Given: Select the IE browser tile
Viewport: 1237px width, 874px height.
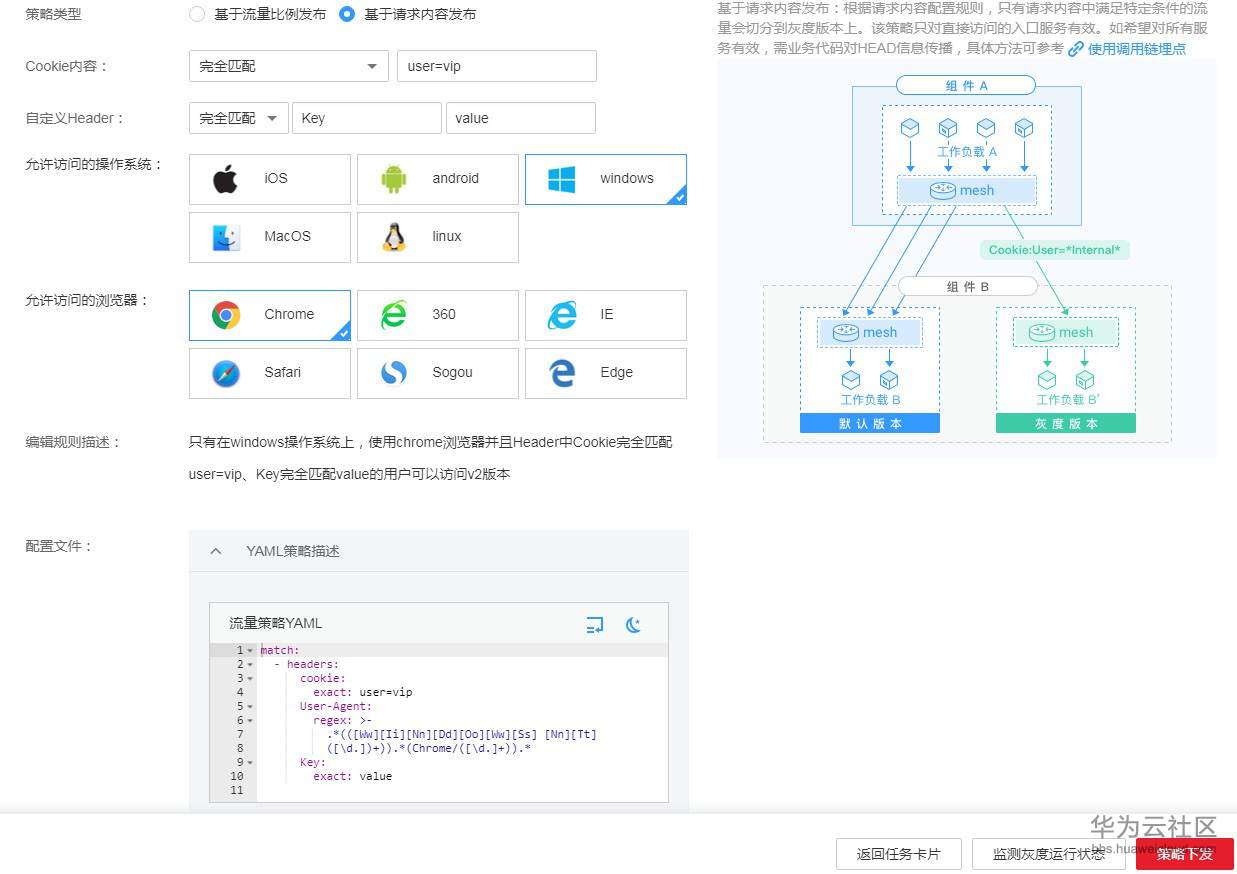Looking at the screenshot, I should (606, 315).
